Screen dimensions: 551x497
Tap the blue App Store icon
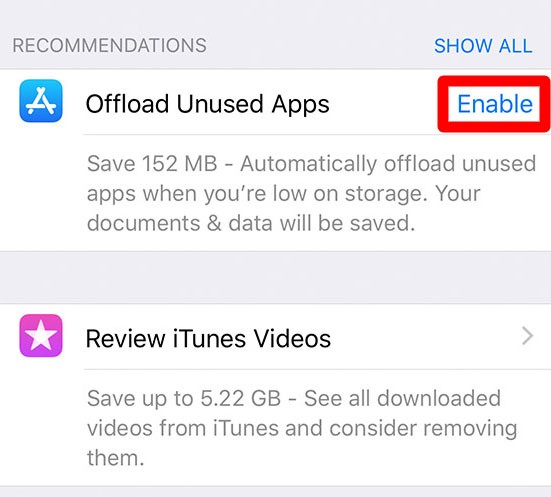tap(41, 101)
